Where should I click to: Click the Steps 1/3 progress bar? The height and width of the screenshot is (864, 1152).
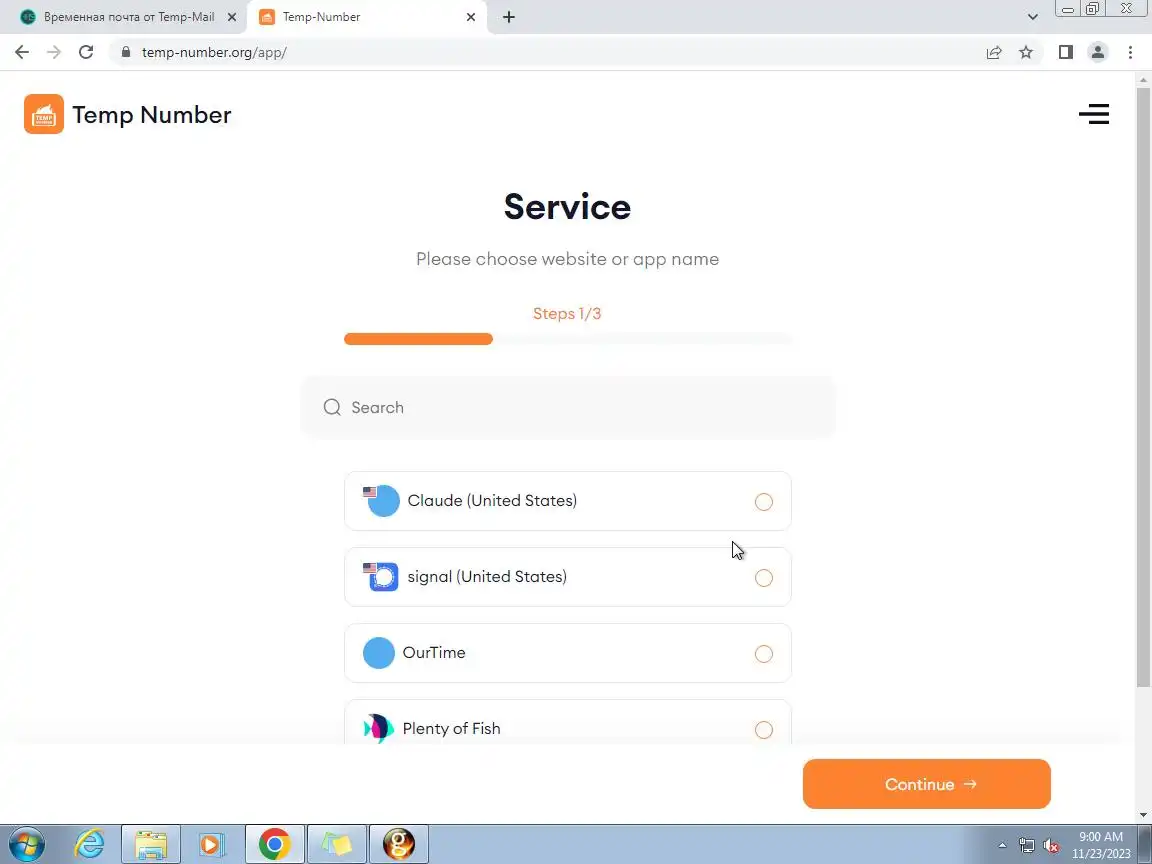567,339
